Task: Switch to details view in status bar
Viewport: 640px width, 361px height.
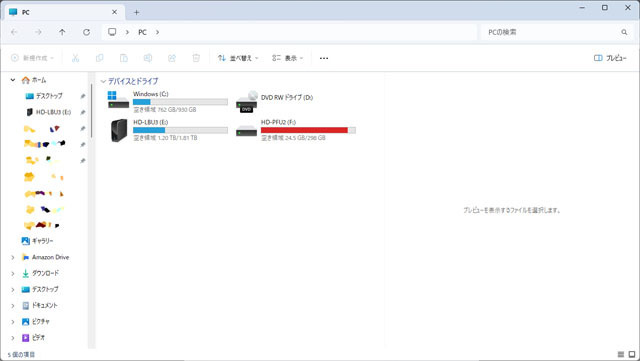Action: 621,354
